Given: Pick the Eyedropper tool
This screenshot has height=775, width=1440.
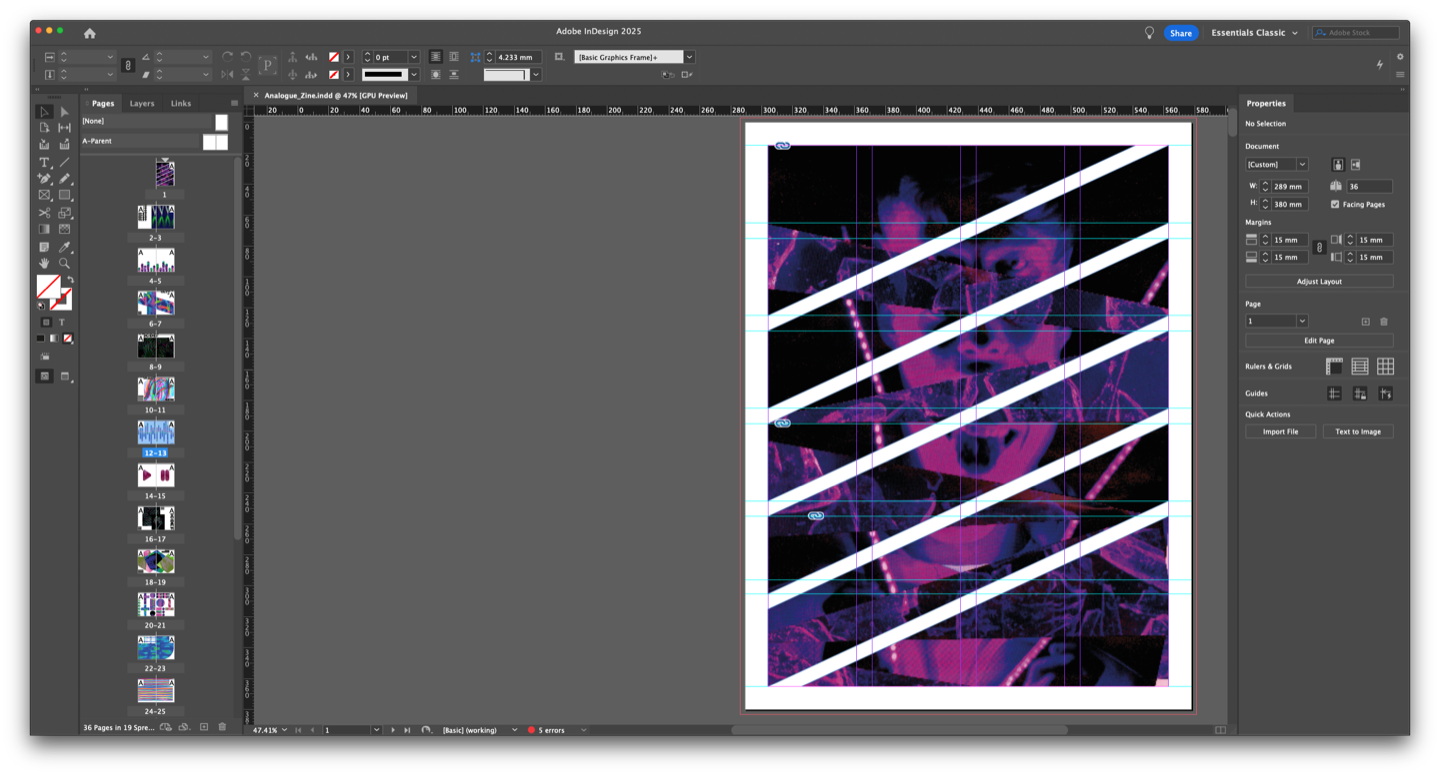Looking at the screenshot, I should 65,247.
